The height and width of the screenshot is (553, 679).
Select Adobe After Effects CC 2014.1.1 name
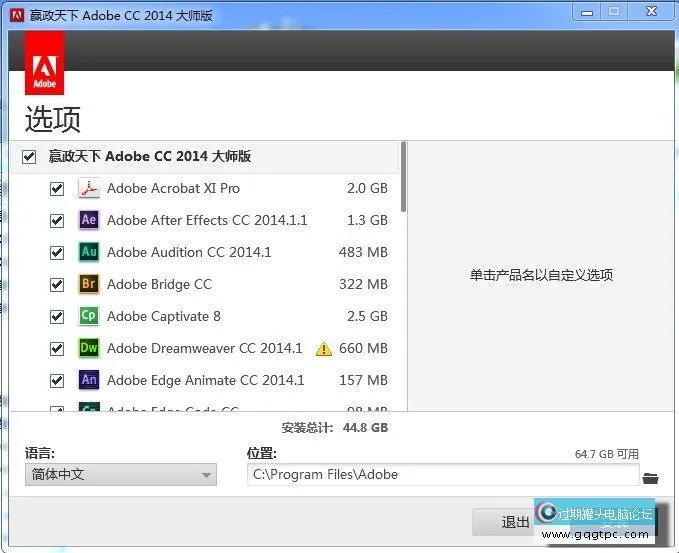tap(207, 220)
